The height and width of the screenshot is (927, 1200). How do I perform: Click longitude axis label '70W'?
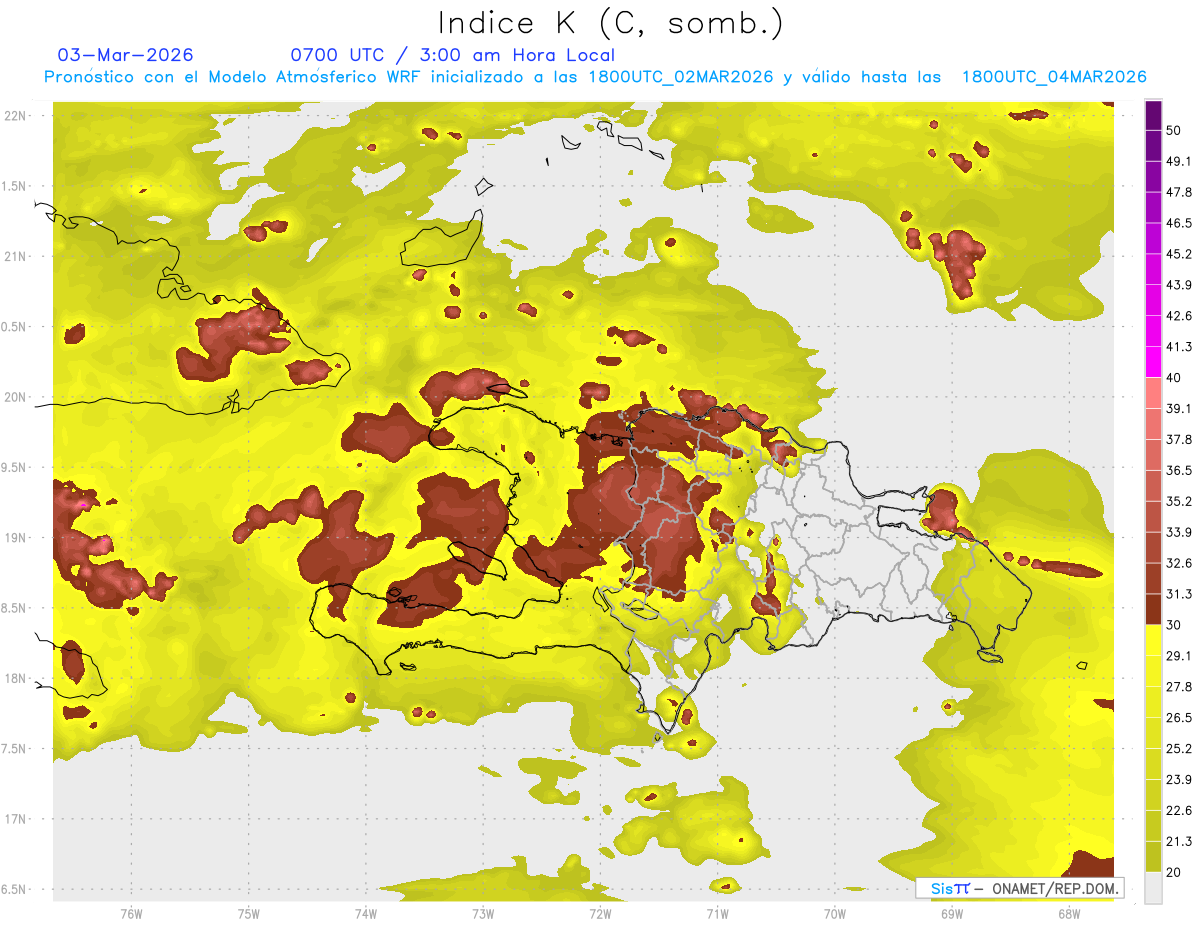click(834, 913)
